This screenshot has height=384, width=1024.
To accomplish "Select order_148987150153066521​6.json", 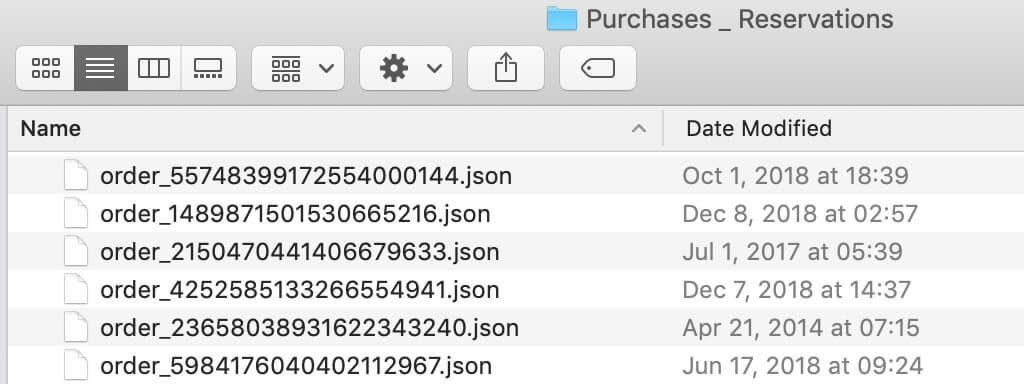I will click(516, 214).
